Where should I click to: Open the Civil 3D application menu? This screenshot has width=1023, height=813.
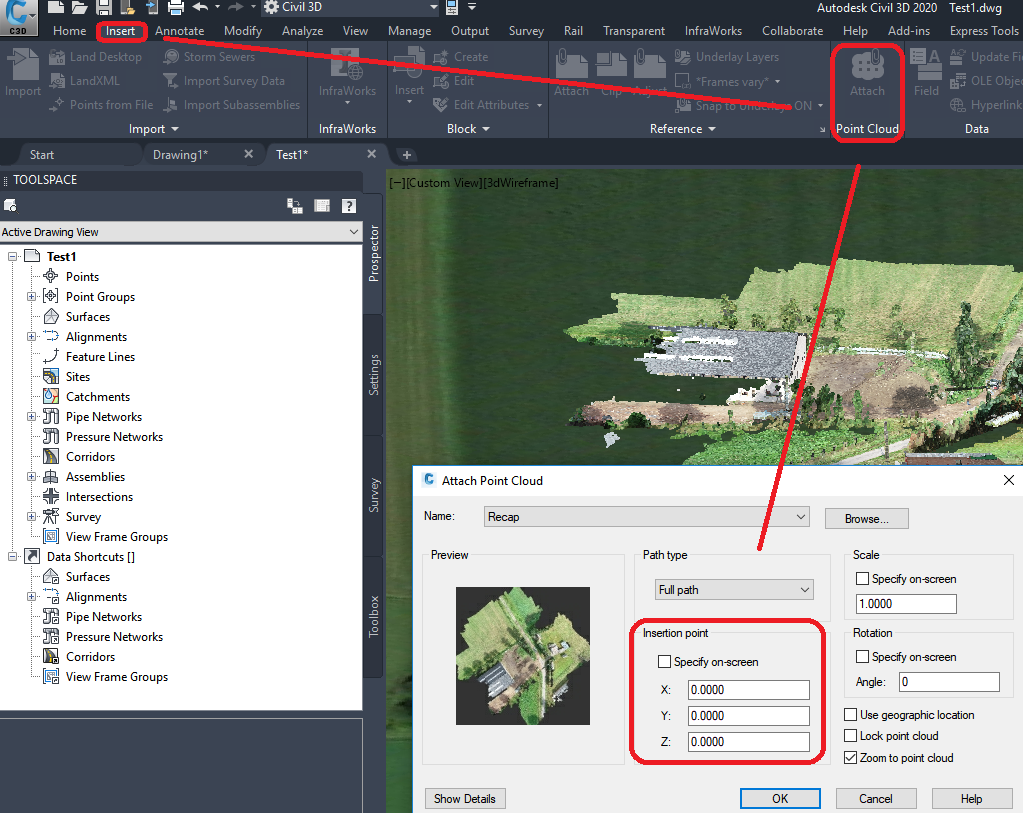pyautogui.click(x=19, y=18)
